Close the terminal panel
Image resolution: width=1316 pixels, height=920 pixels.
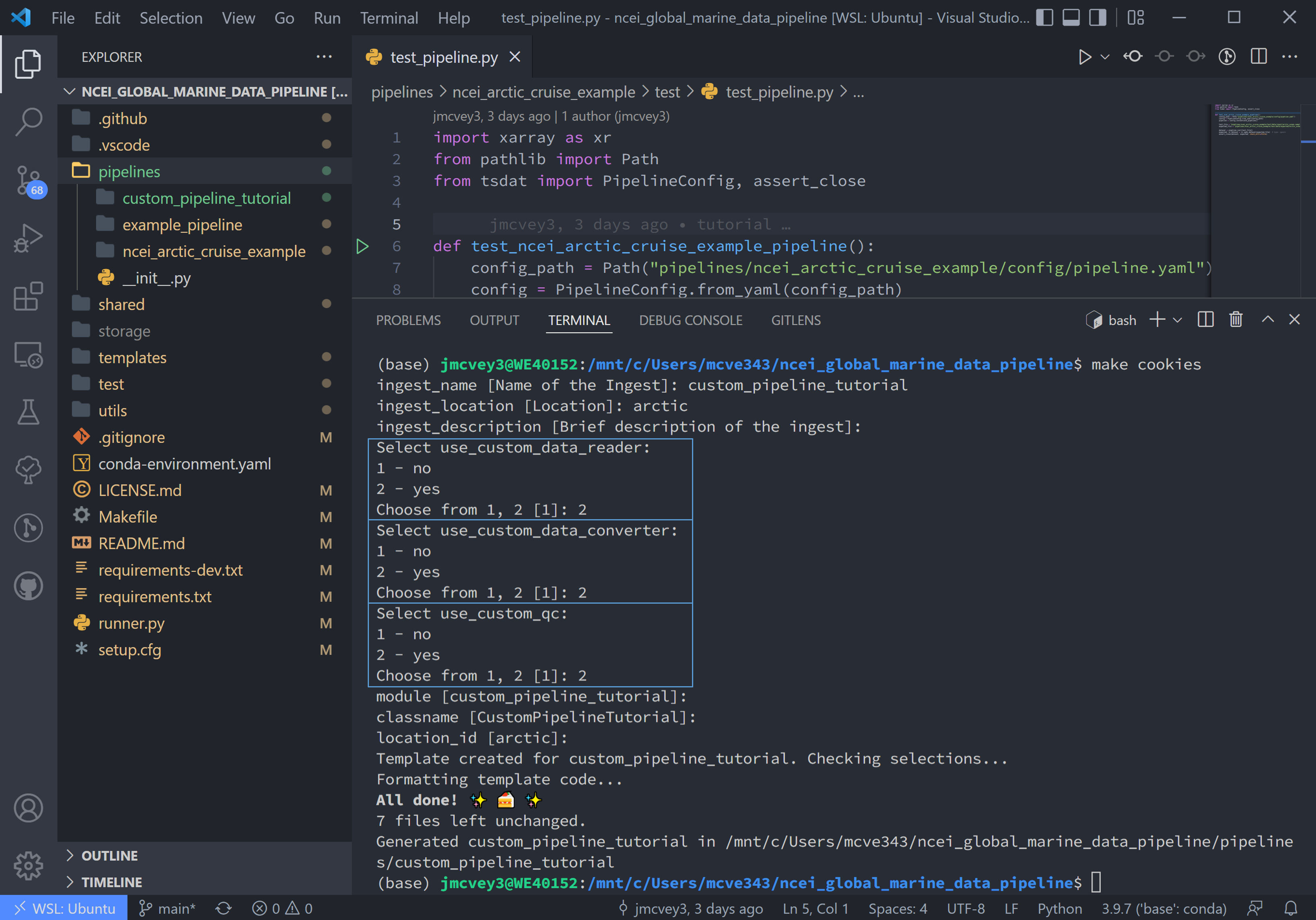coord(1294,320)
